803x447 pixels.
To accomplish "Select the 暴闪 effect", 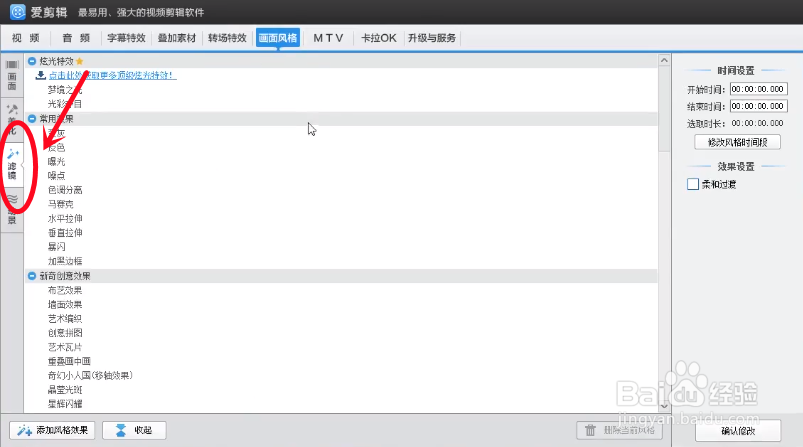I will pyautogui.click(x=56, y=247).
